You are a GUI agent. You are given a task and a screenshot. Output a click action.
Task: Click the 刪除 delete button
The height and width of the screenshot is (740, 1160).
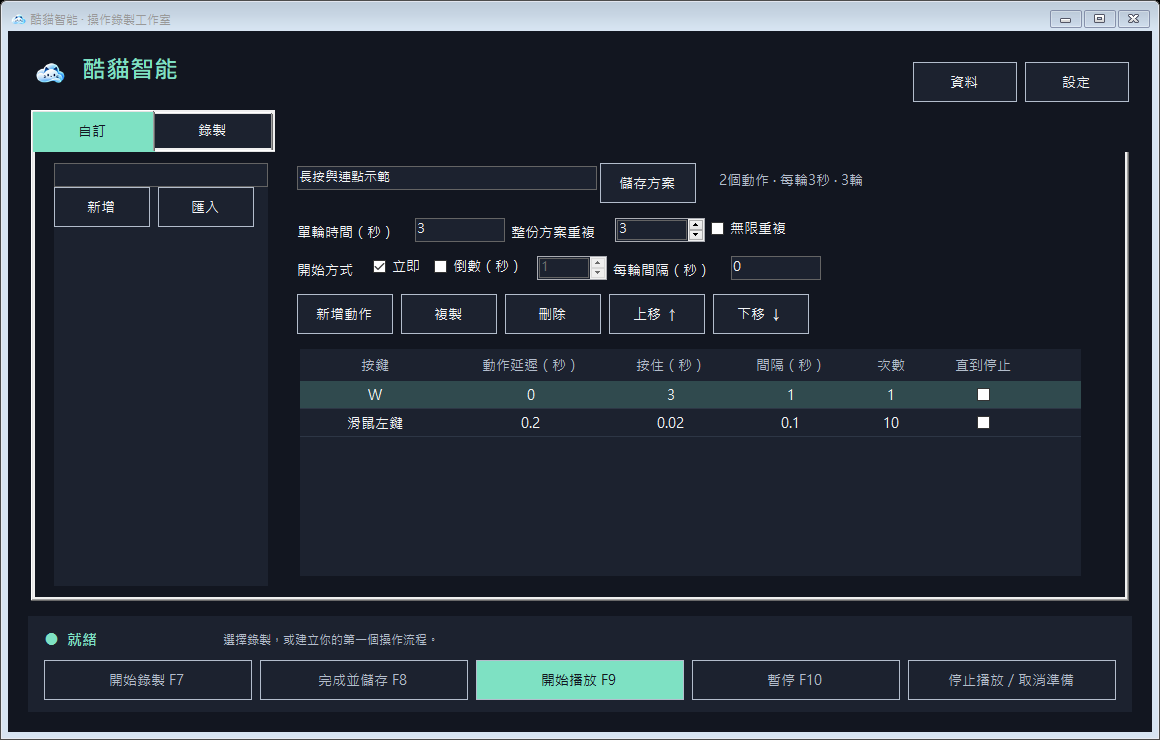tap(553, 314)
